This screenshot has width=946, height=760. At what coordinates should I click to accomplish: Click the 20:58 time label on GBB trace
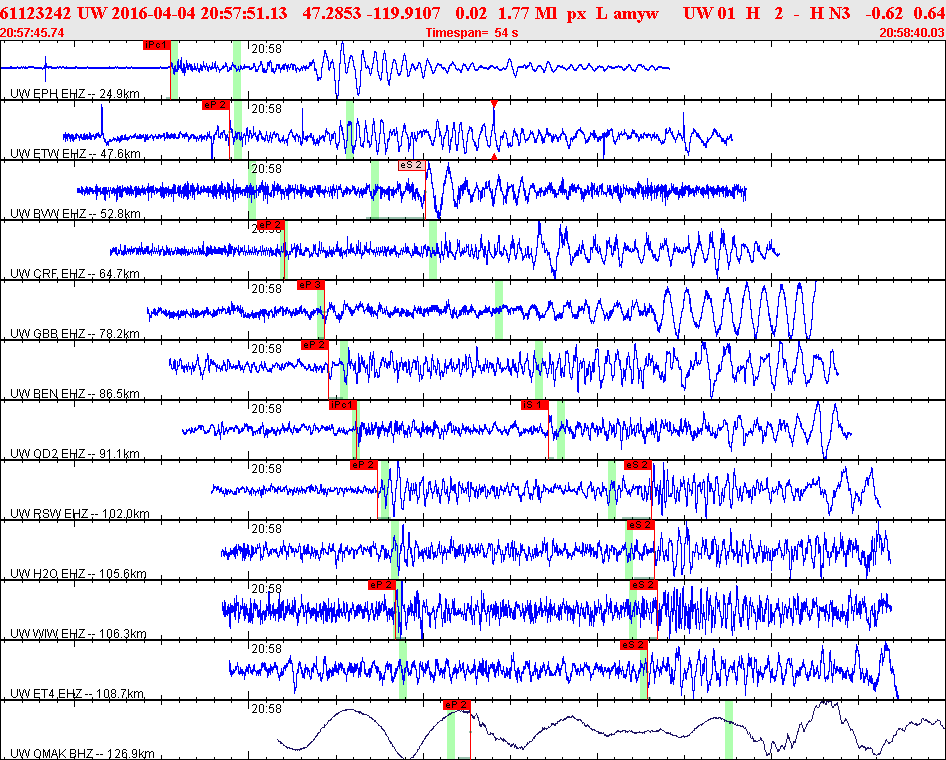point(267,289)
